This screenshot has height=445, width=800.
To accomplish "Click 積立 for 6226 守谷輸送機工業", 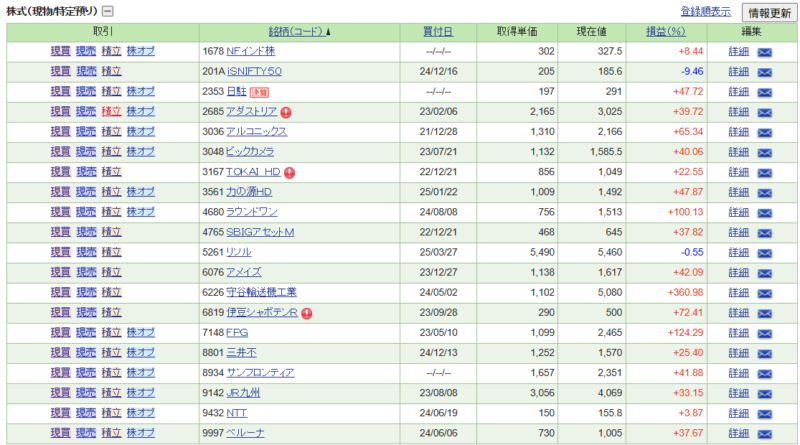I will tap(111, 292).
